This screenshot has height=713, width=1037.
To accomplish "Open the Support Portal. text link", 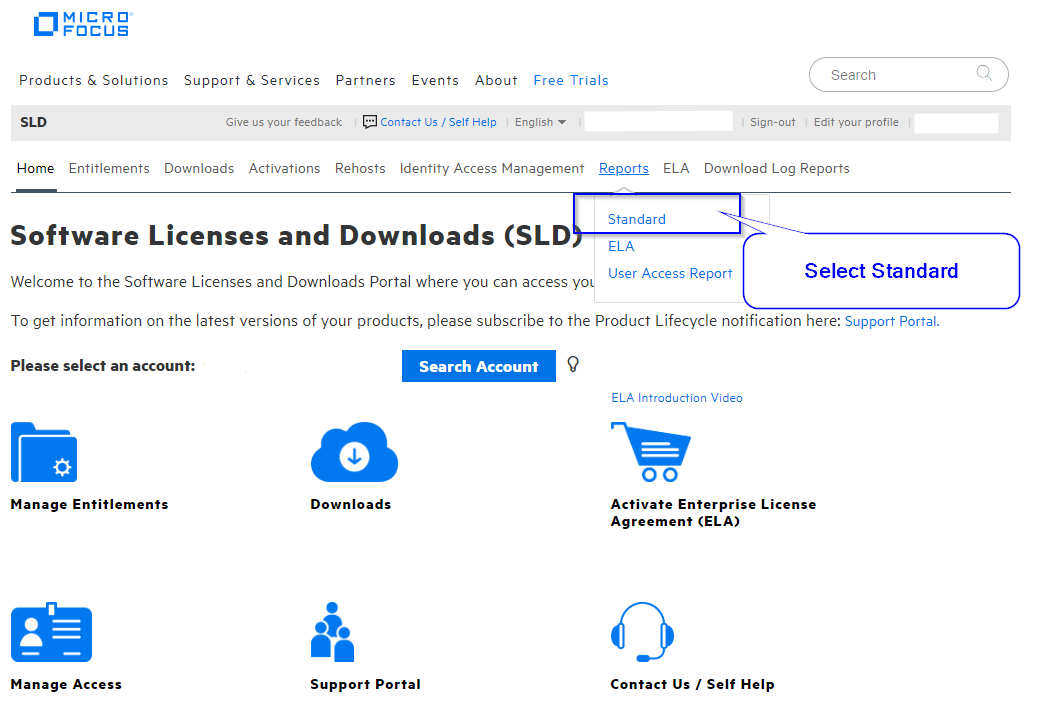I will click(892, 321).
